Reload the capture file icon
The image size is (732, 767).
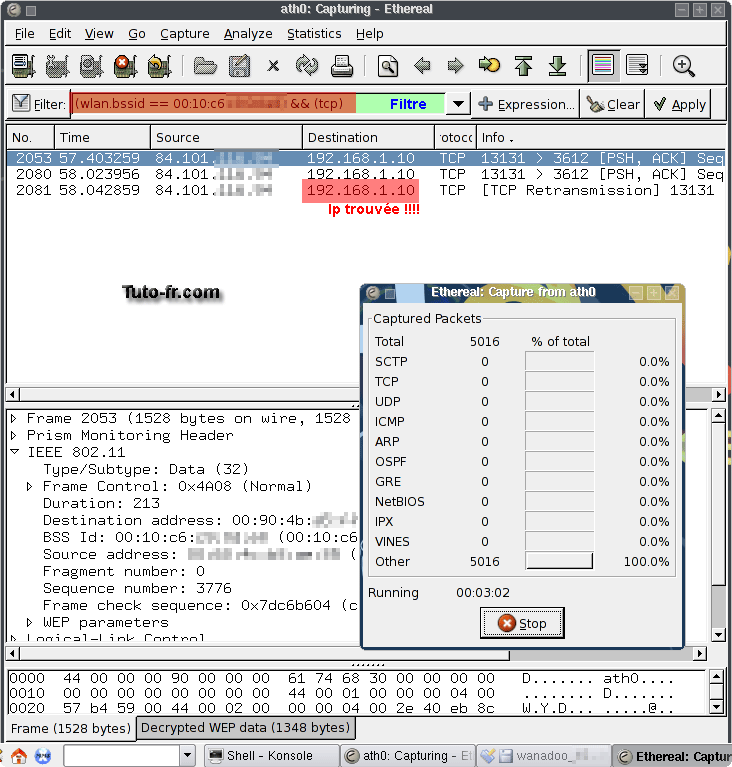coord(307,66)
